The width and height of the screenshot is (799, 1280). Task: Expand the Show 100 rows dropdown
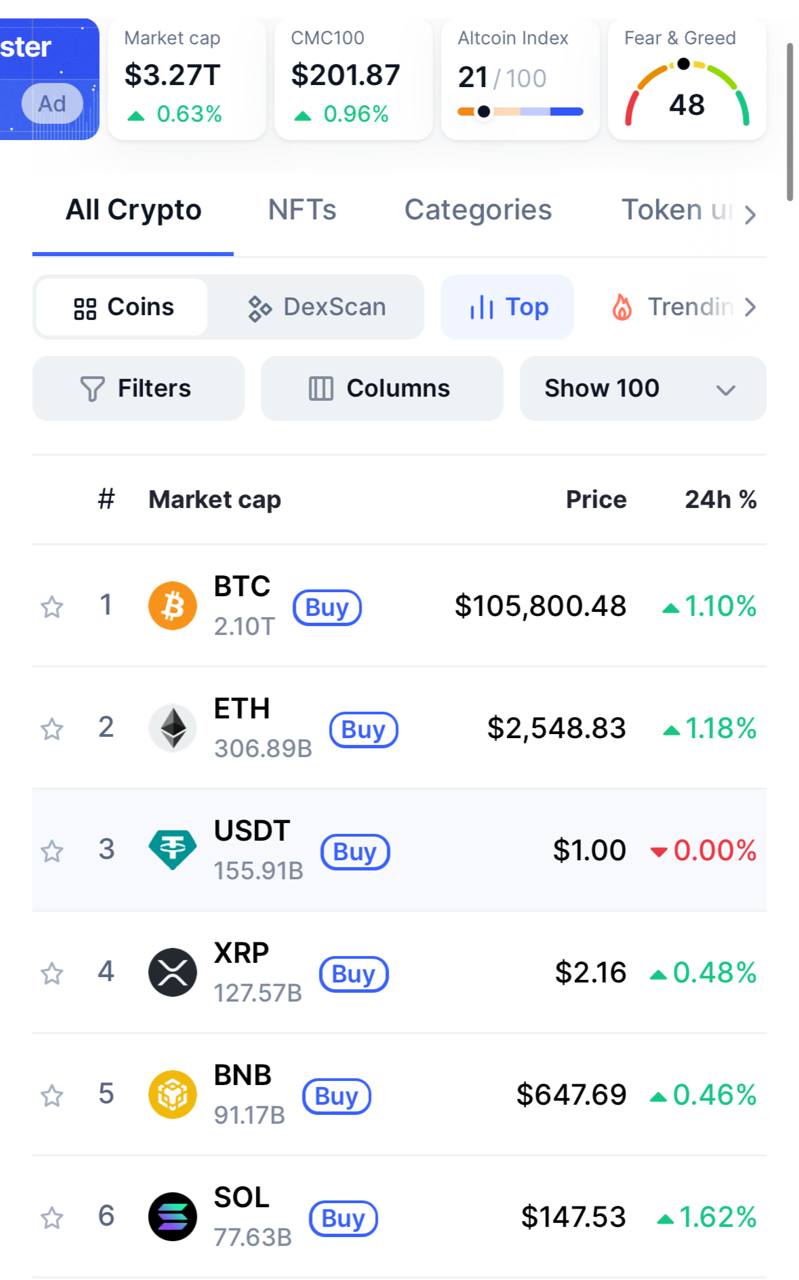click(x=643, y=388)
